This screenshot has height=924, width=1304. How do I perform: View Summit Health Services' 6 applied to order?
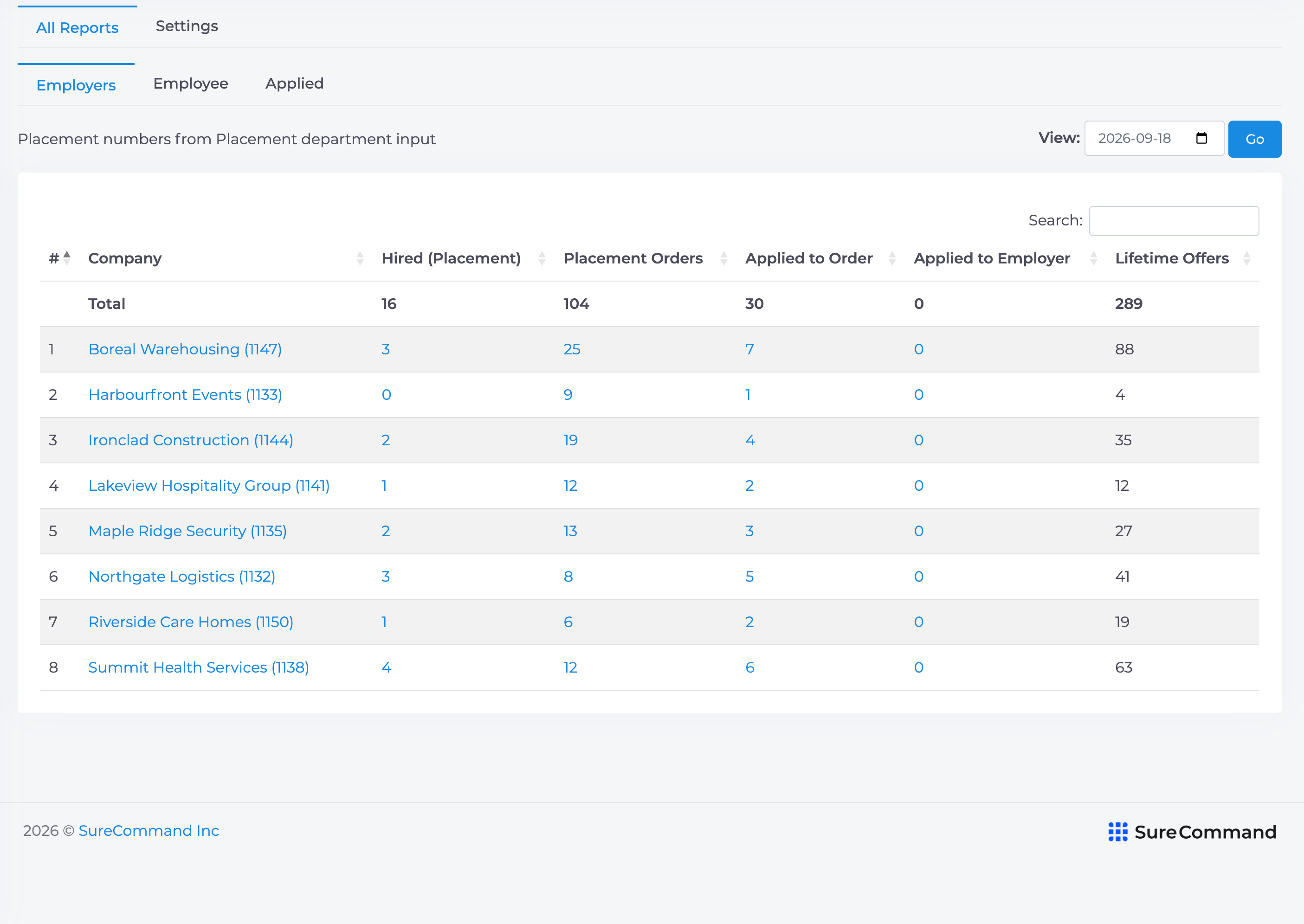(750, 668)
